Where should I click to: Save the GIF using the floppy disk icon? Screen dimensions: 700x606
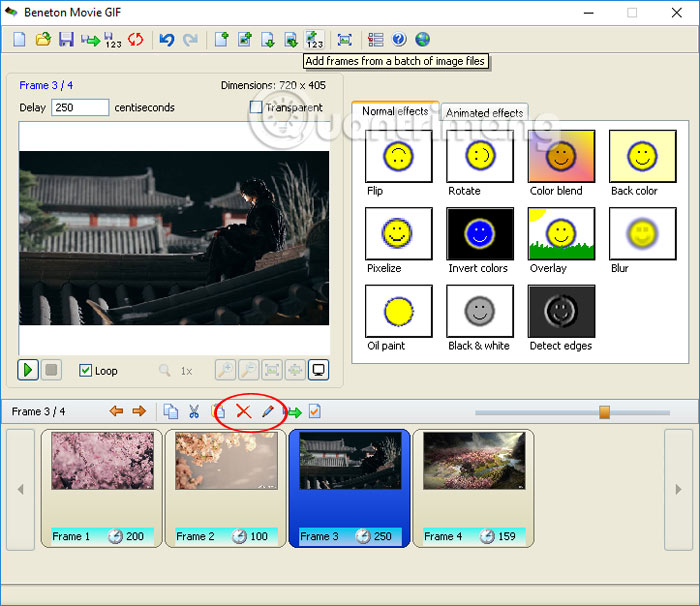66,40
